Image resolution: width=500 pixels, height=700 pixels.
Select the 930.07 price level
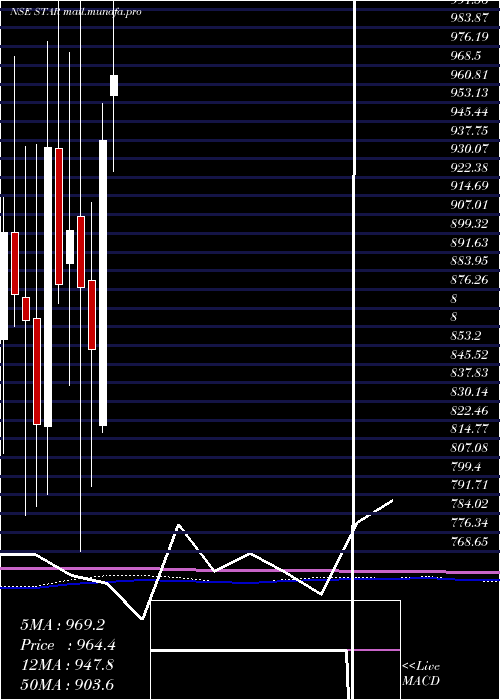[469, 149]
